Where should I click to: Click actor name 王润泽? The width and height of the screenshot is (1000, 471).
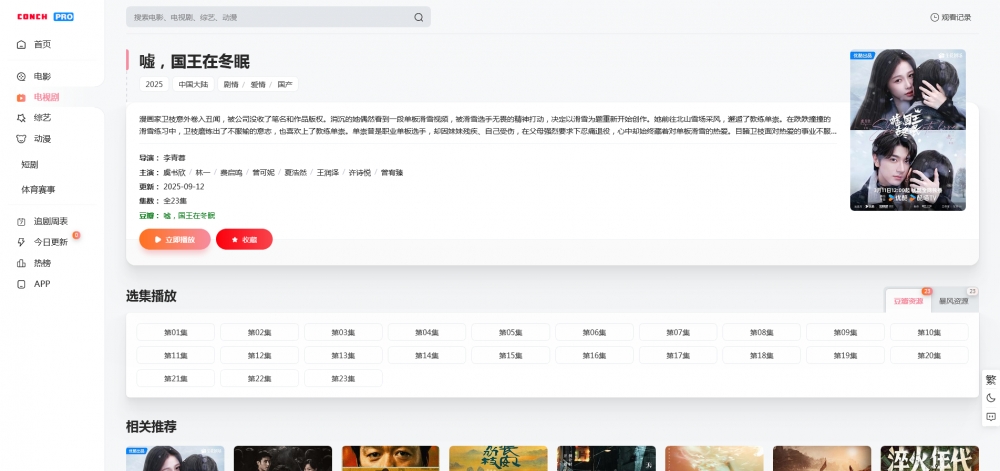click(328, 173)
